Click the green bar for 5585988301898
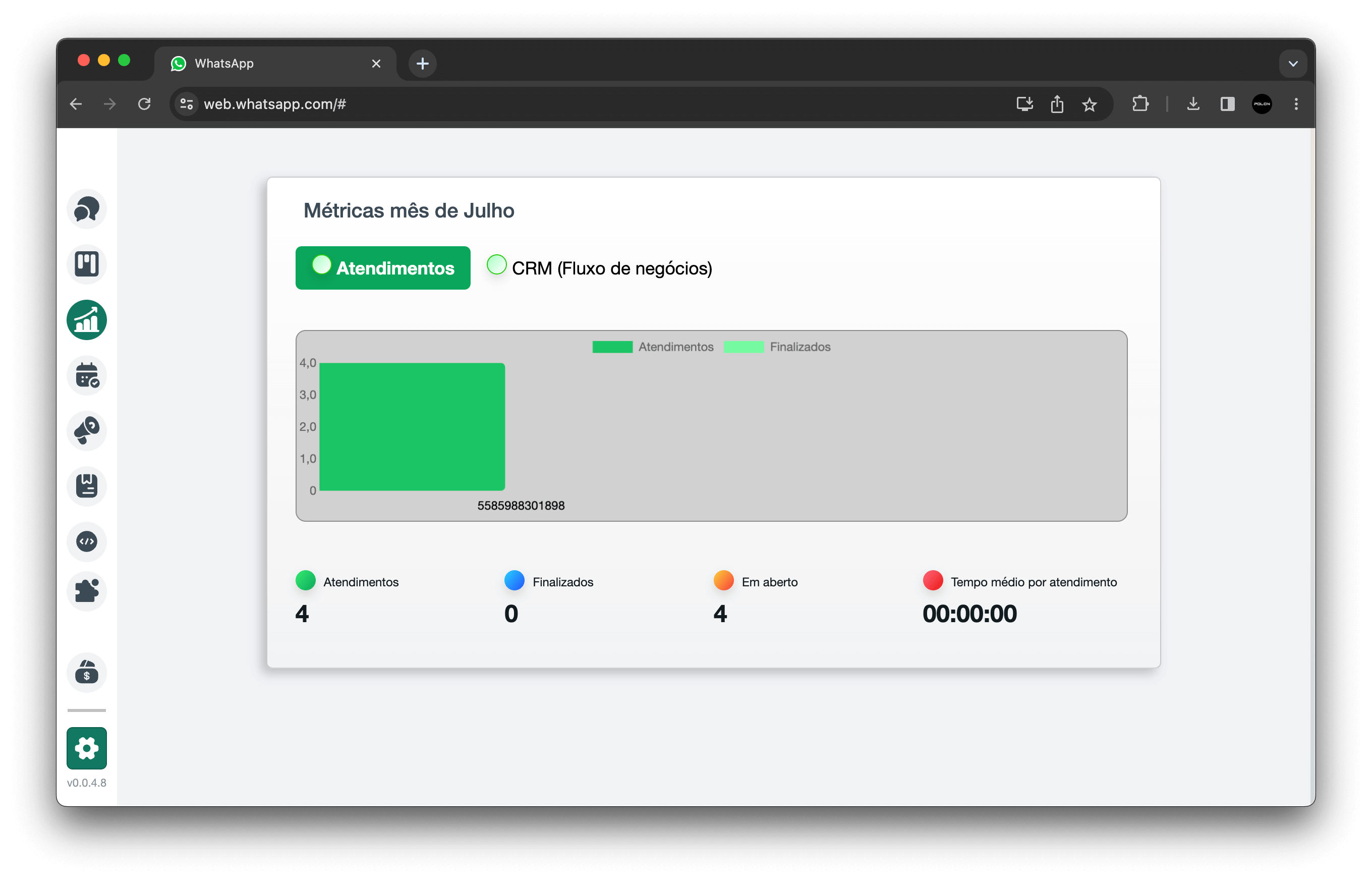This screenshot has width=1372, height=881. coord(412,427)
